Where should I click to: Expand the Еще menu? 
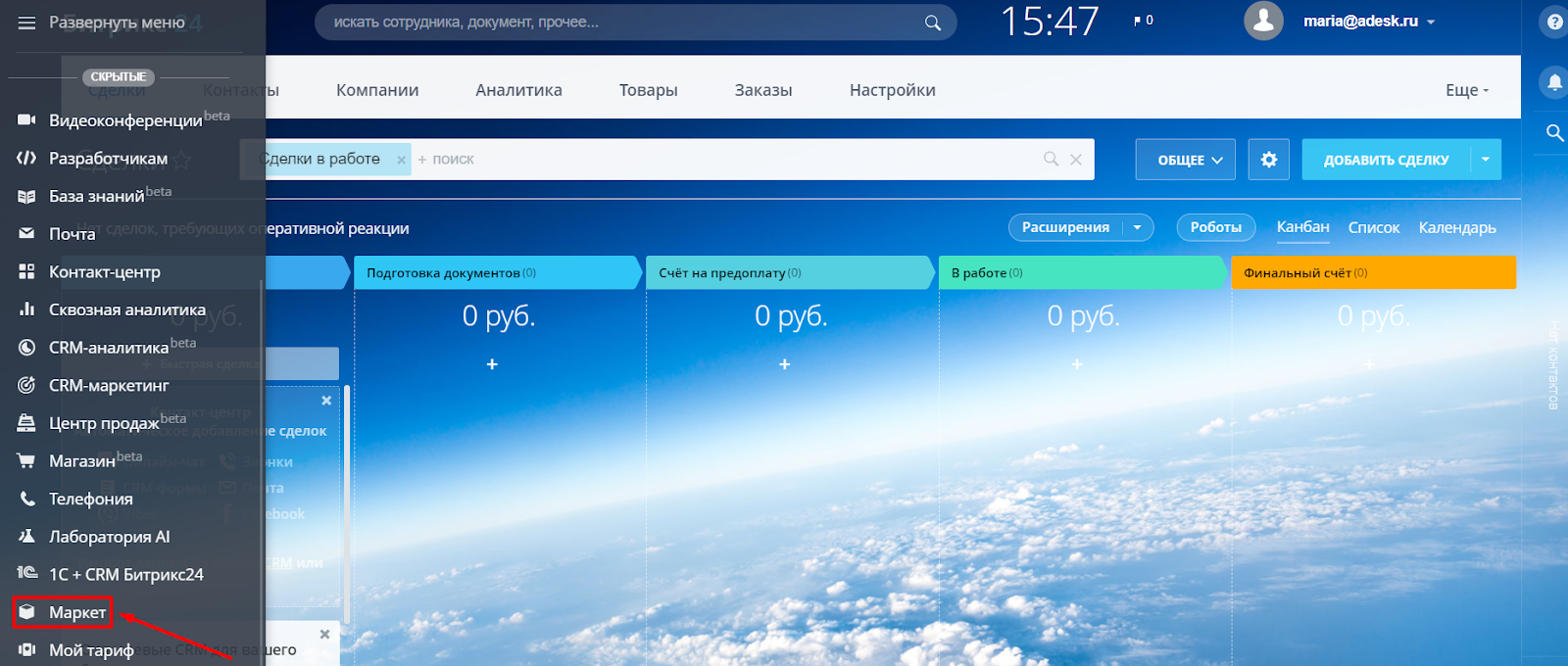coord(1467,90)
